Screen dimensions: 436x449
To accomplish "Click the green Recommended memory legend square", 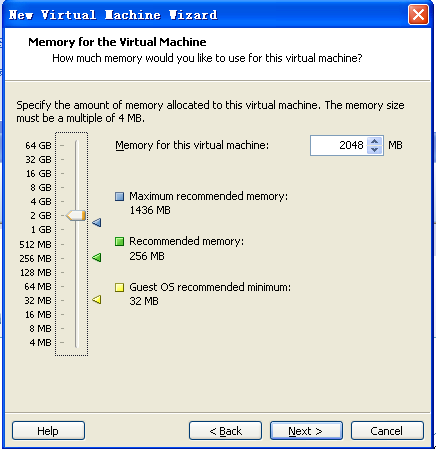I will tap(119, 241).
